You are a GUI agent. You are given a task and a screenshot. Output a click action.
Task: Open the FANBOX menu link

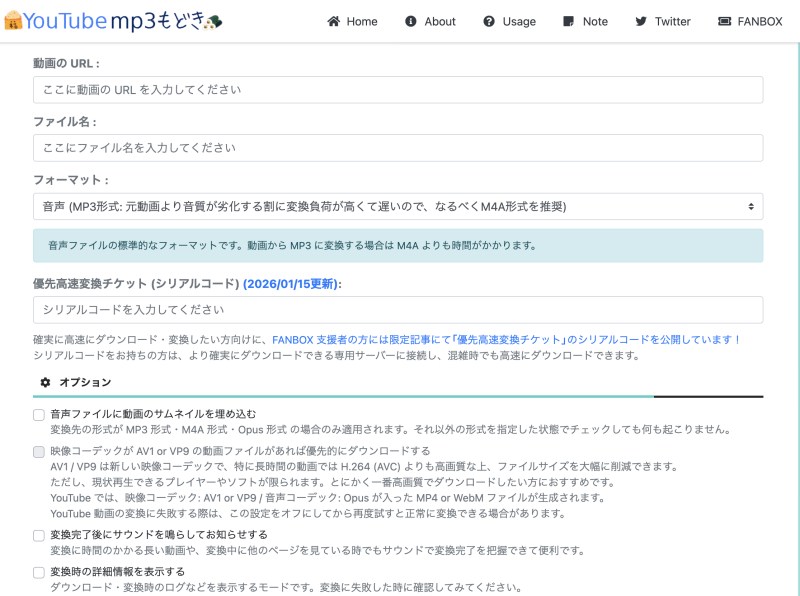pos(750,21)
